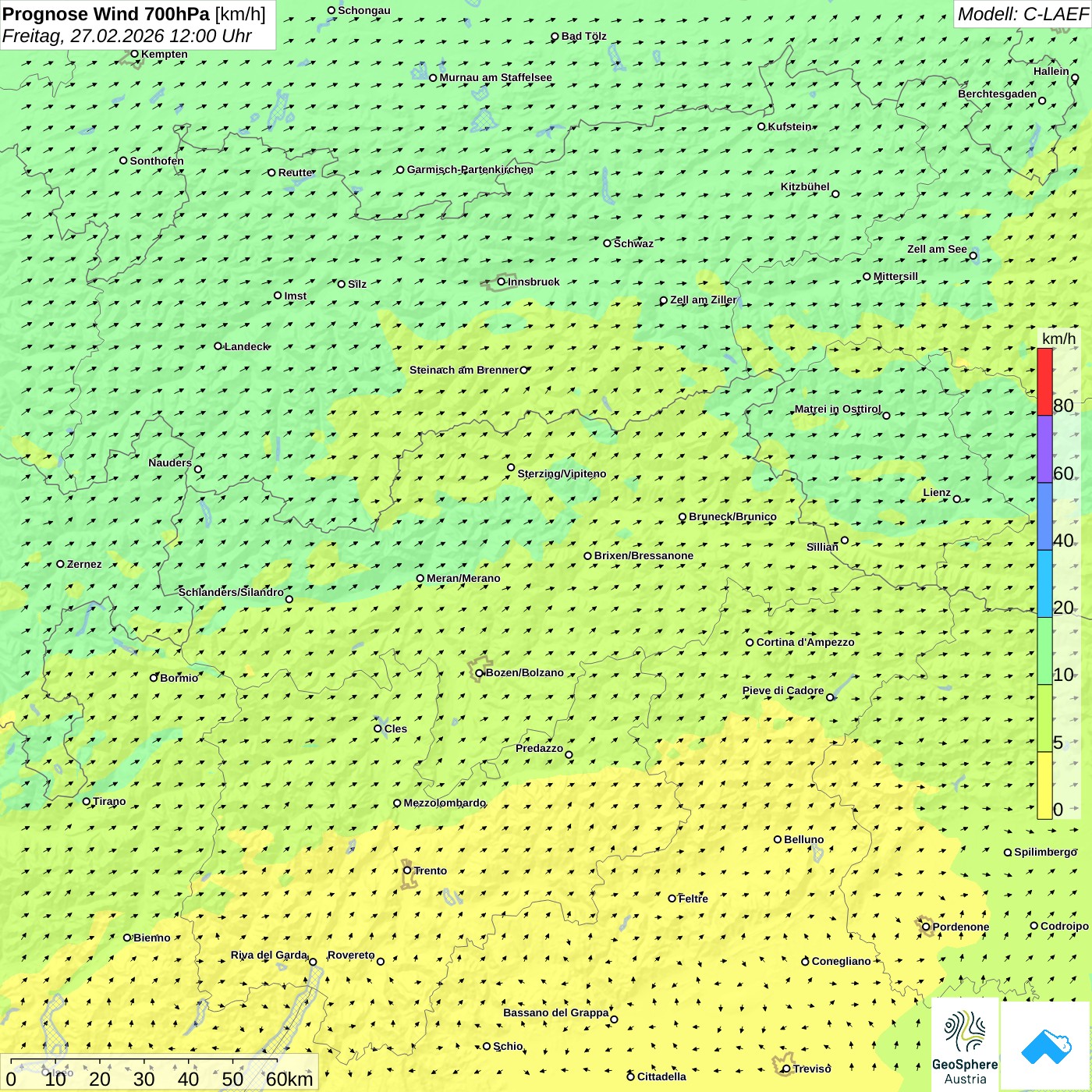Click the 'Bad Tölz' label

click(583, 36)
